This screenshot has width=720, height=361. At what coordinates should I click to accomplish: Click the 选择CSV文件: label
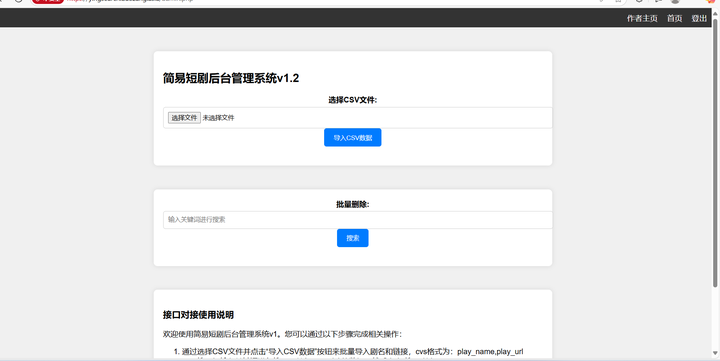coord(353,100)
